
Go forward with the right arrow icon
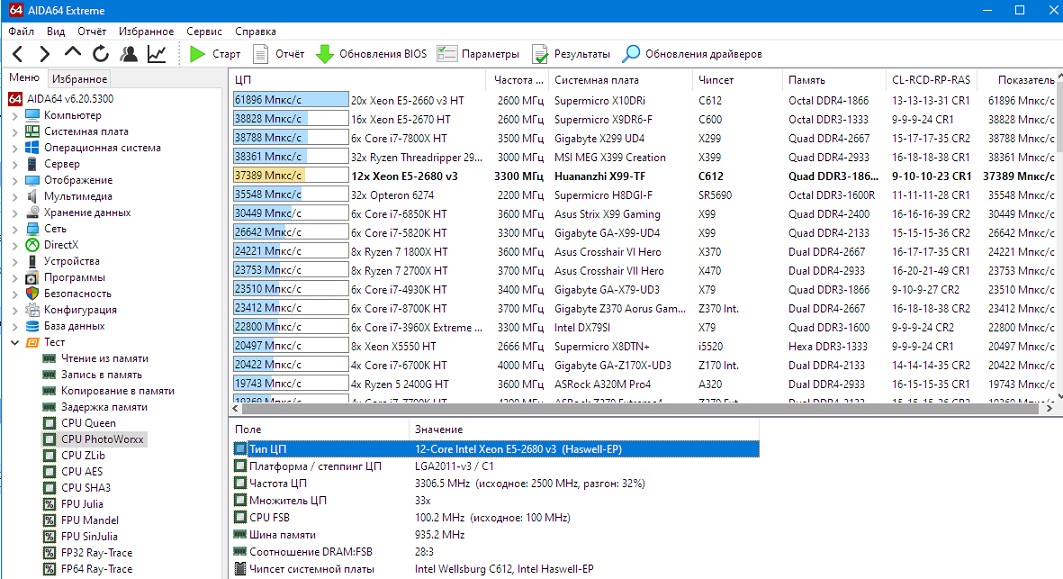pyautogui.click(x=44, y=54)
